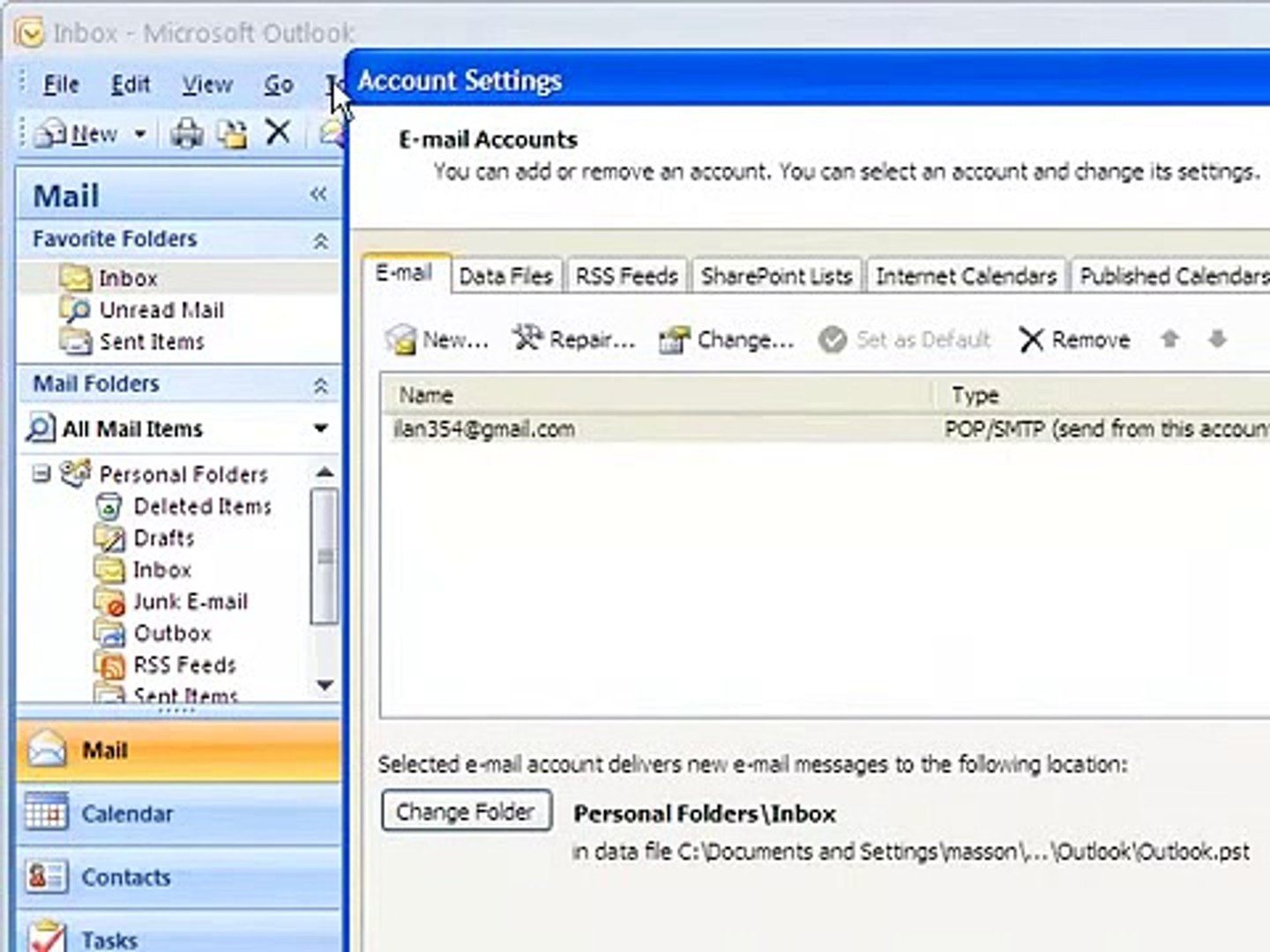Open Inbox under Personal Folders
This screenshot has height=952, width=1270.
click(x=162, y=569)
